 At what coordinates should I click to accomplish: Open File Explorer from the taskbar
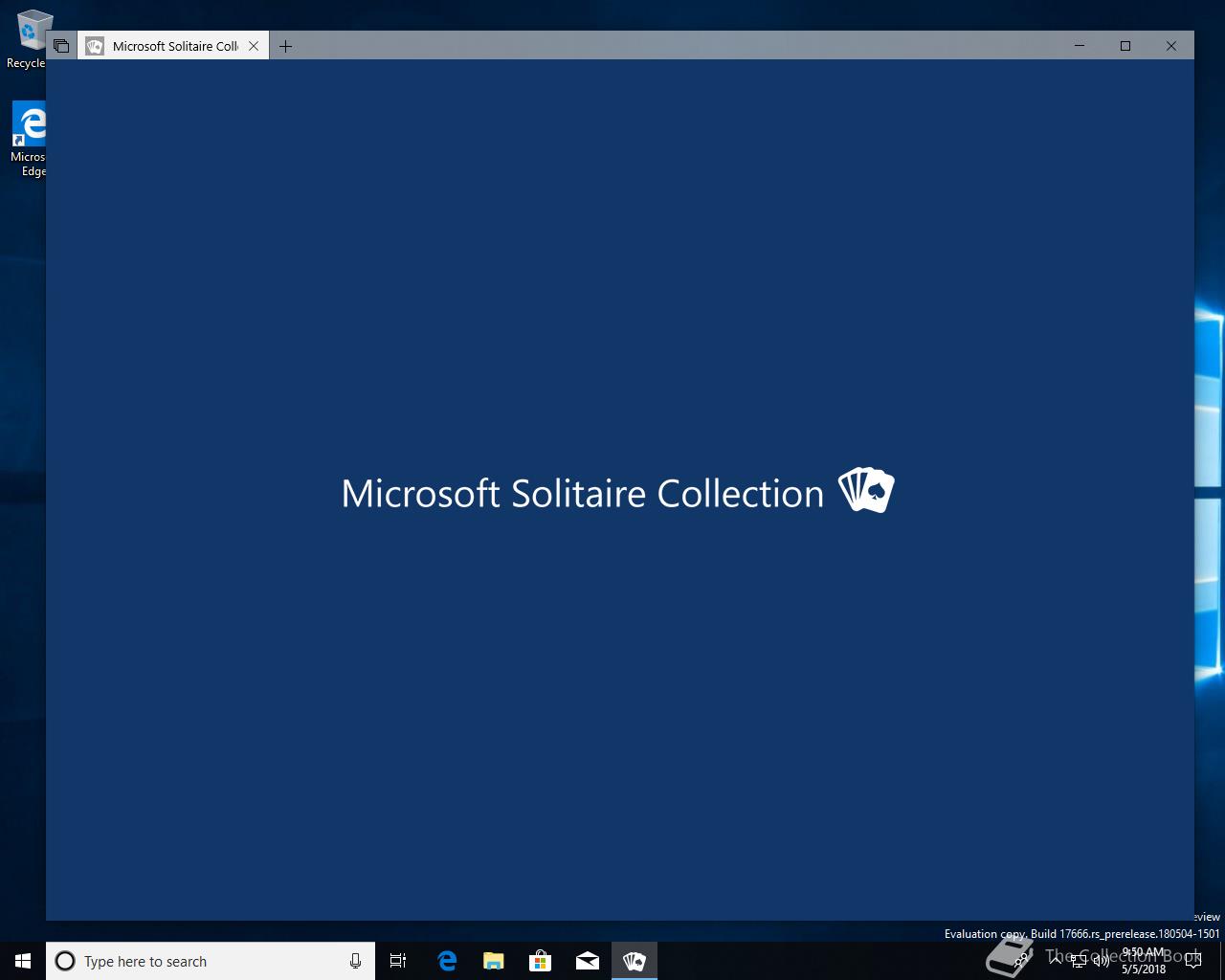point(493,961)
